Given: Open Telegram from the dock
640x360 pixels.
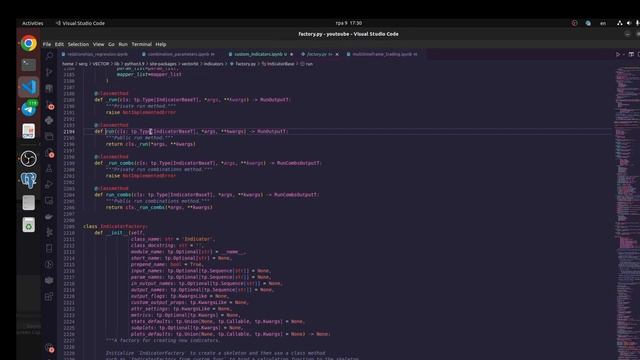Looking at the screenshot, I should [29, 109].
